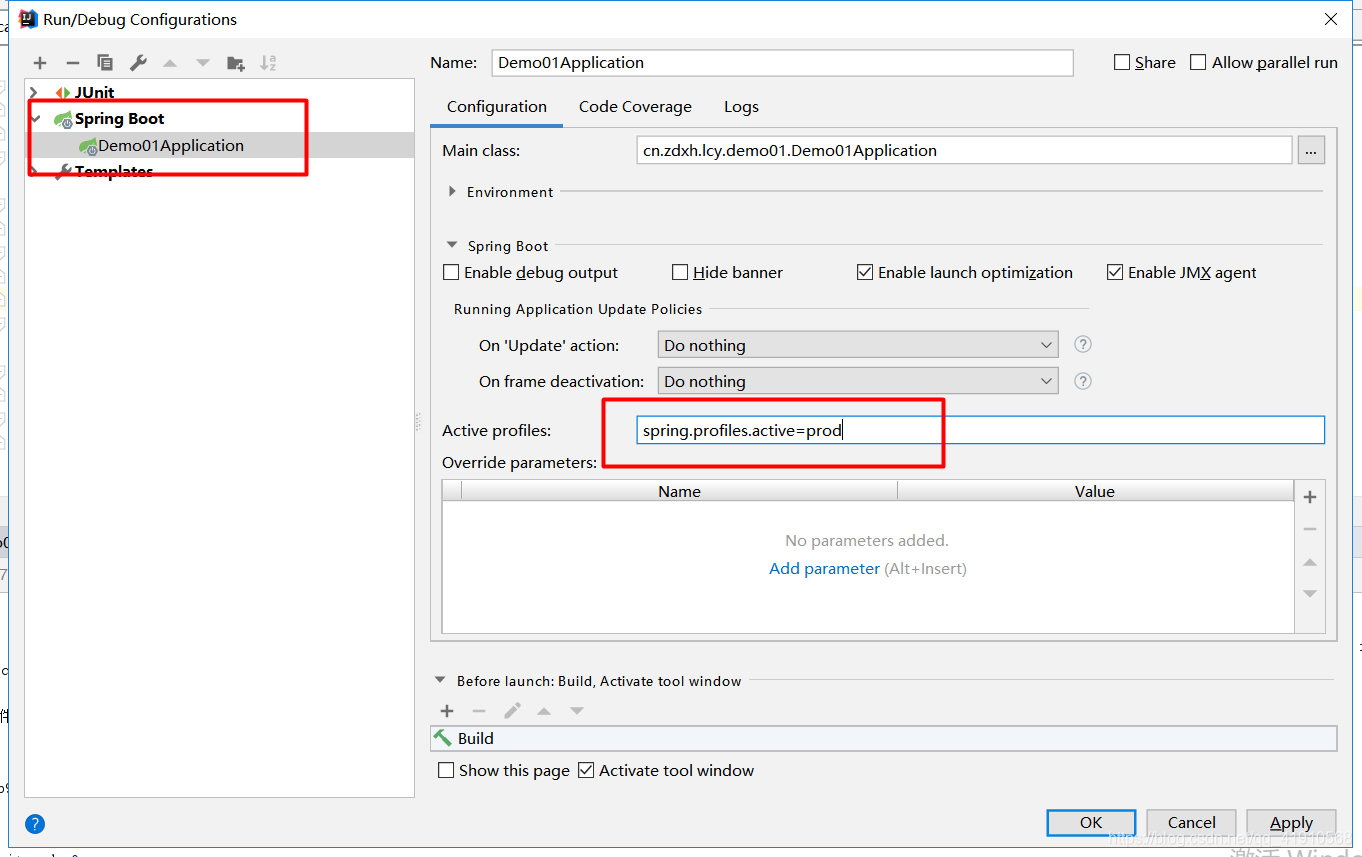Switch to the Code Coverage tab
The image size is (1362, 857).
pyautogui.click(x=635, y=107)
